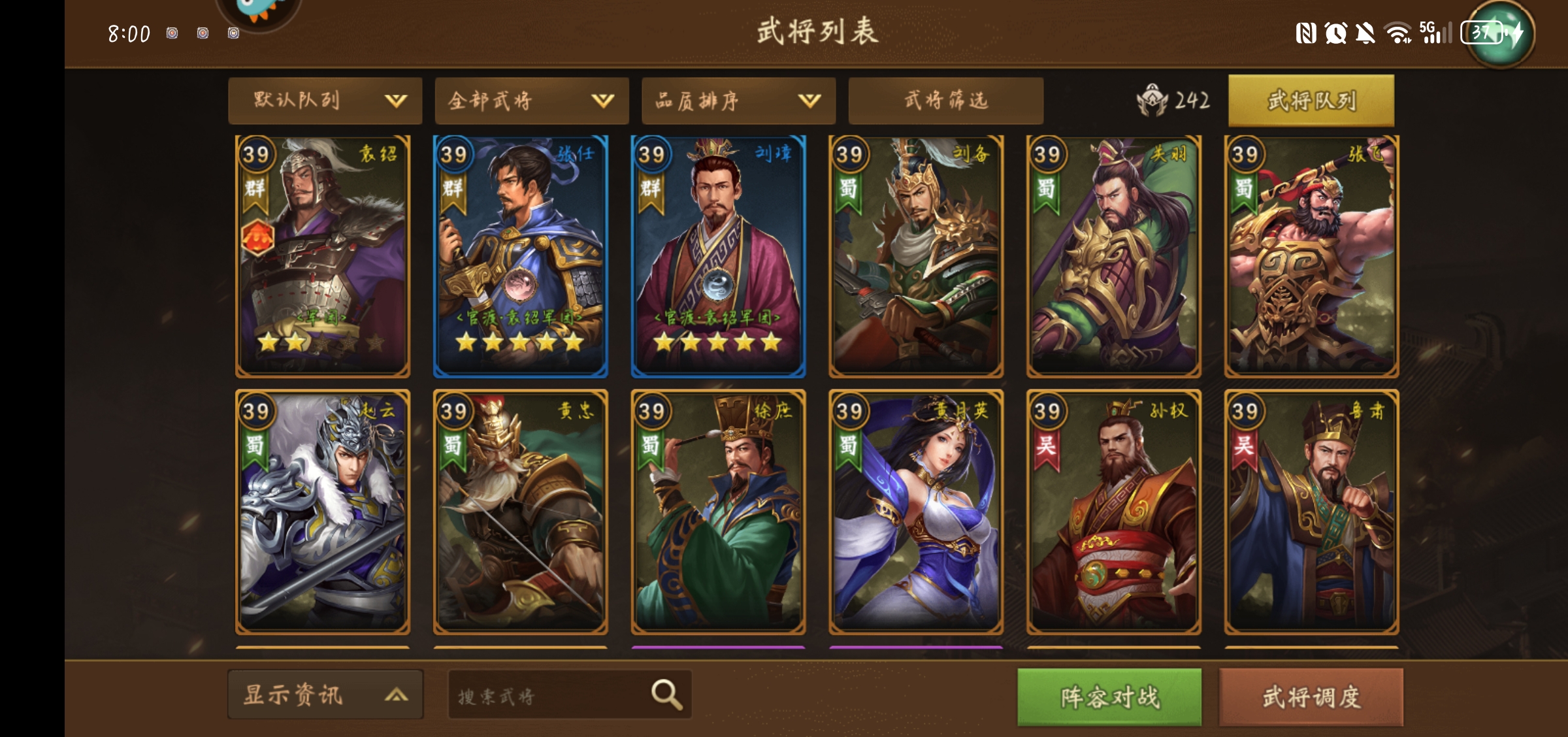Click the 武将筛选 button
This screenshot has height=737, width=1568.
click(x=945, y=101)
